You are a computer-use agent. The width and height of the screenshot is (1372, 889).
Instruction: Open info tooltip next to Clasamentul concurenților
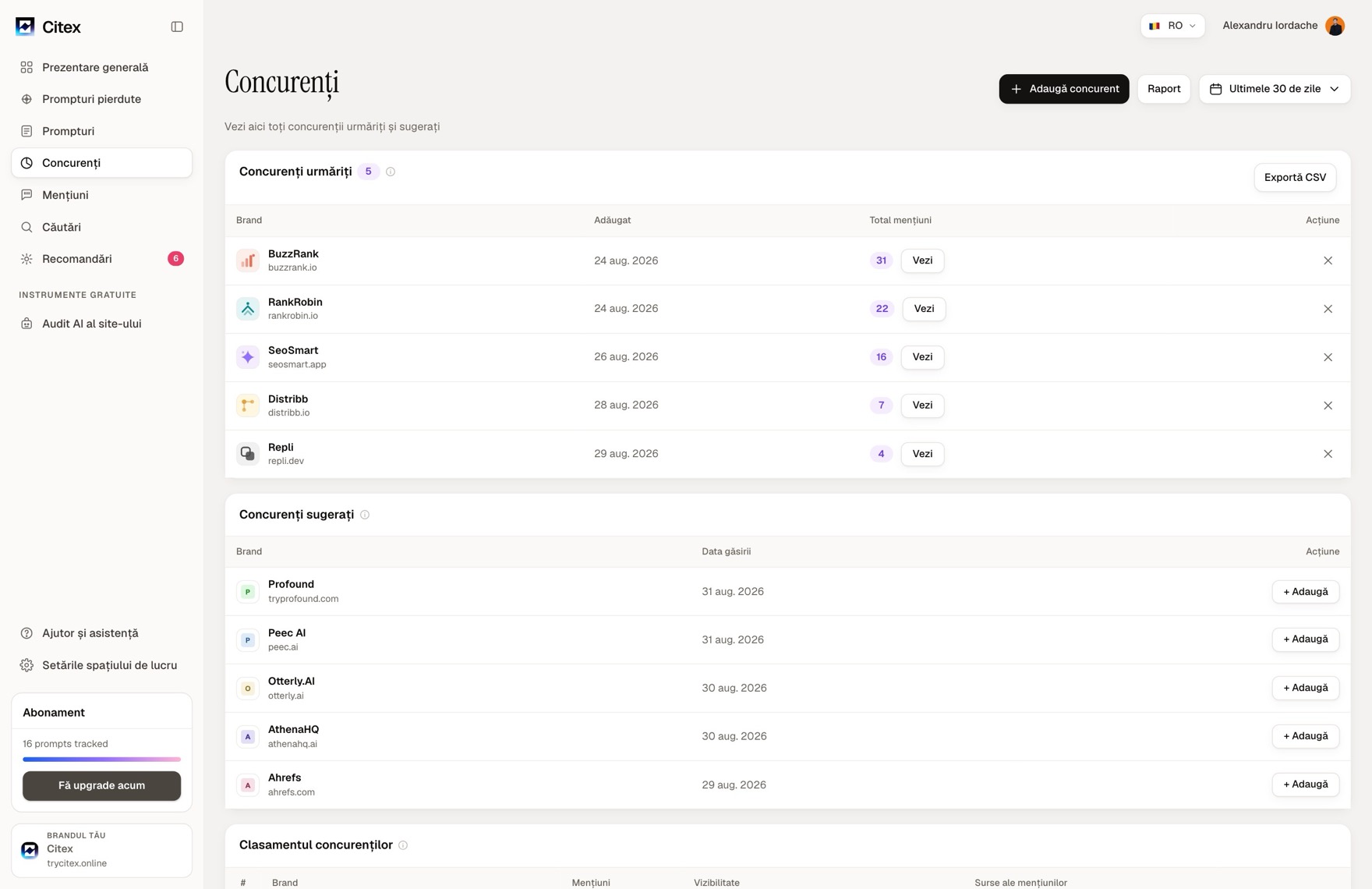point(403,845)
